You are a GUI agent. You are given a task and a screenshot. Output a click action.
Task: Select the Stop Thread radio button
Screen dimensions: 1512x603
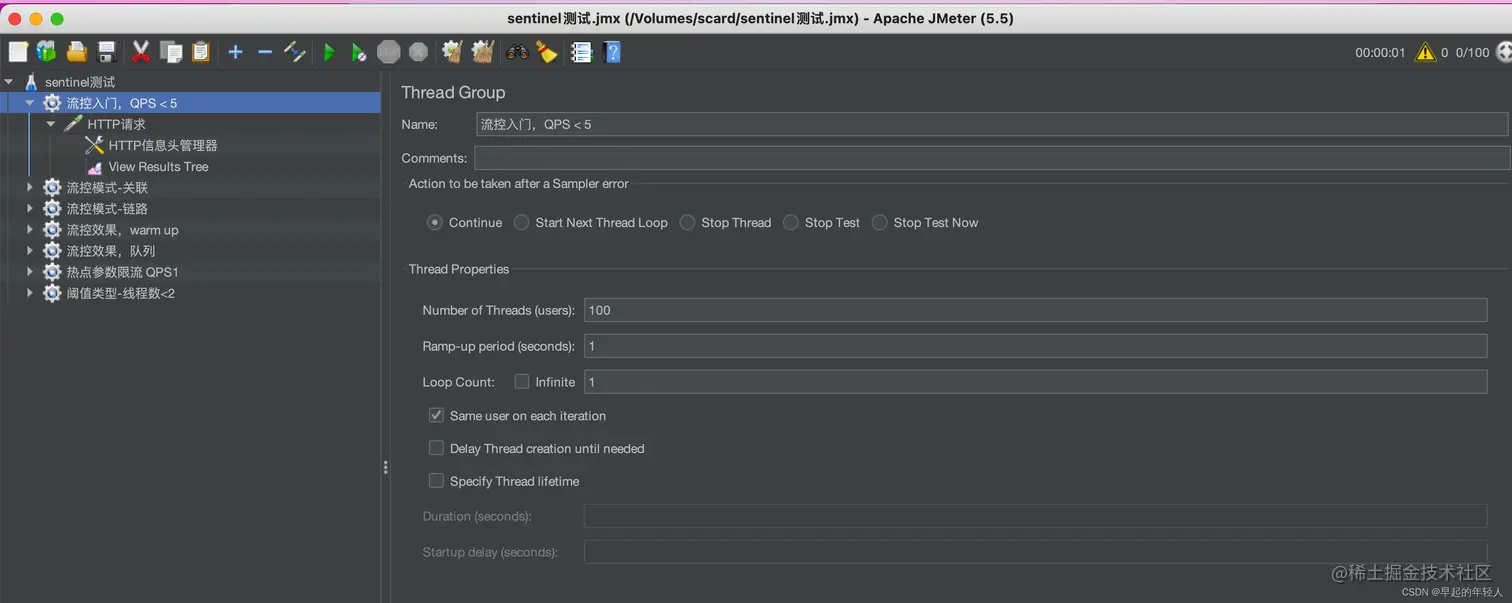click(x=687, y=223)
